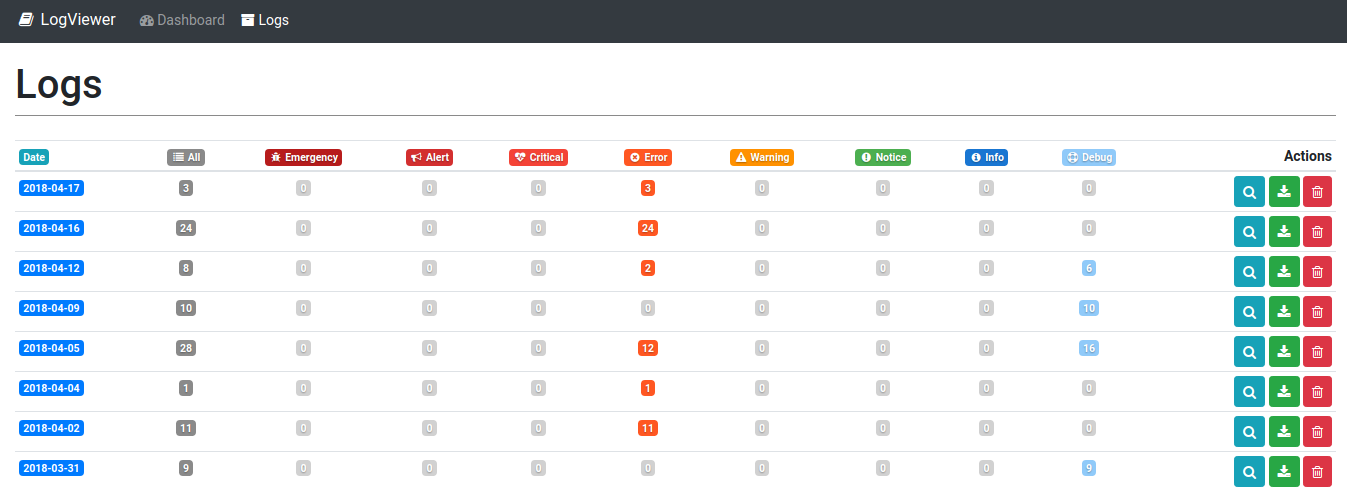Click the Emergency column header badge

tap(303, 157)
